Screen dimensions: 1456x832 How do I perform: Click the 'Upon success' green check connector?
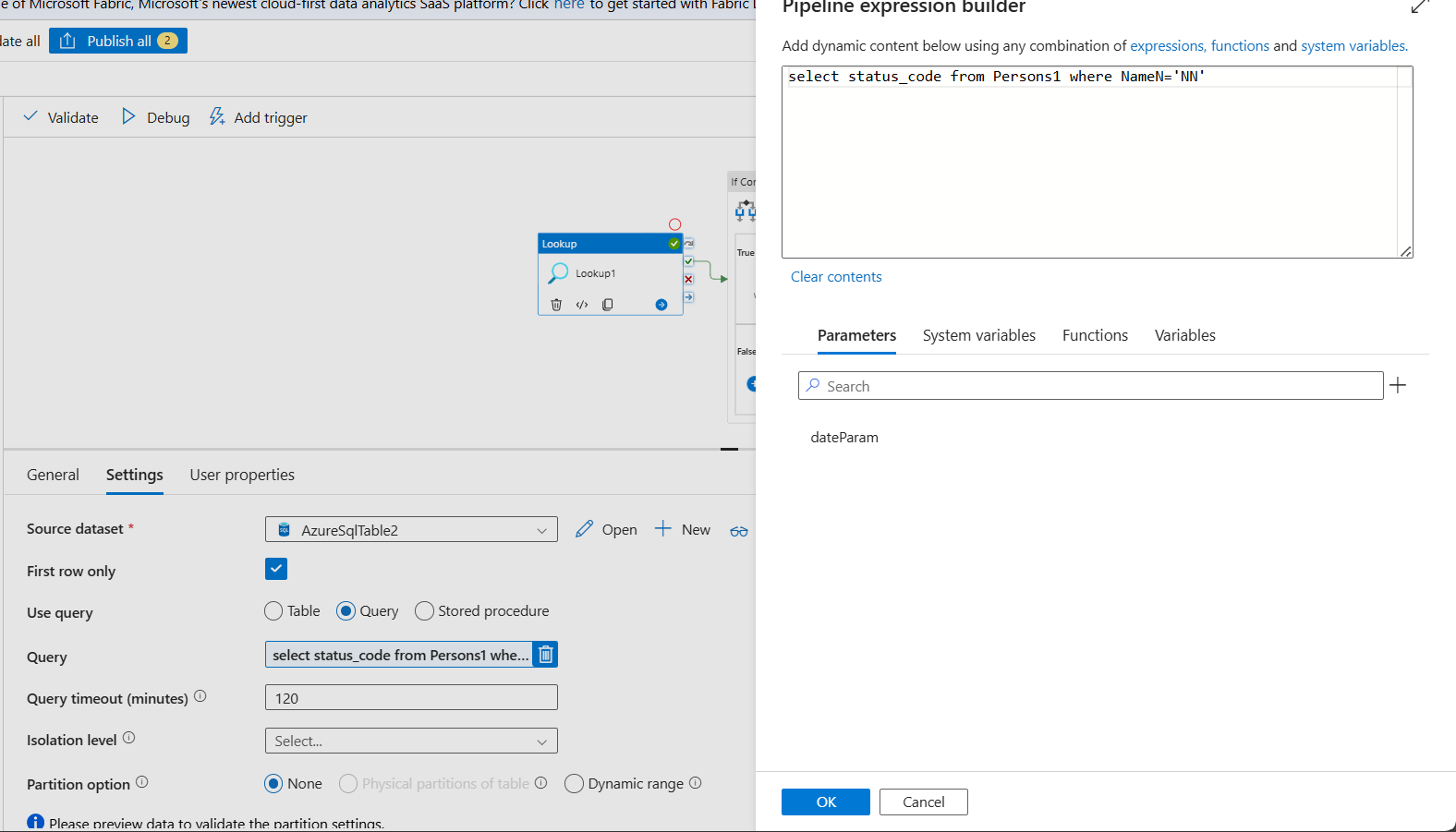[689, 261]
